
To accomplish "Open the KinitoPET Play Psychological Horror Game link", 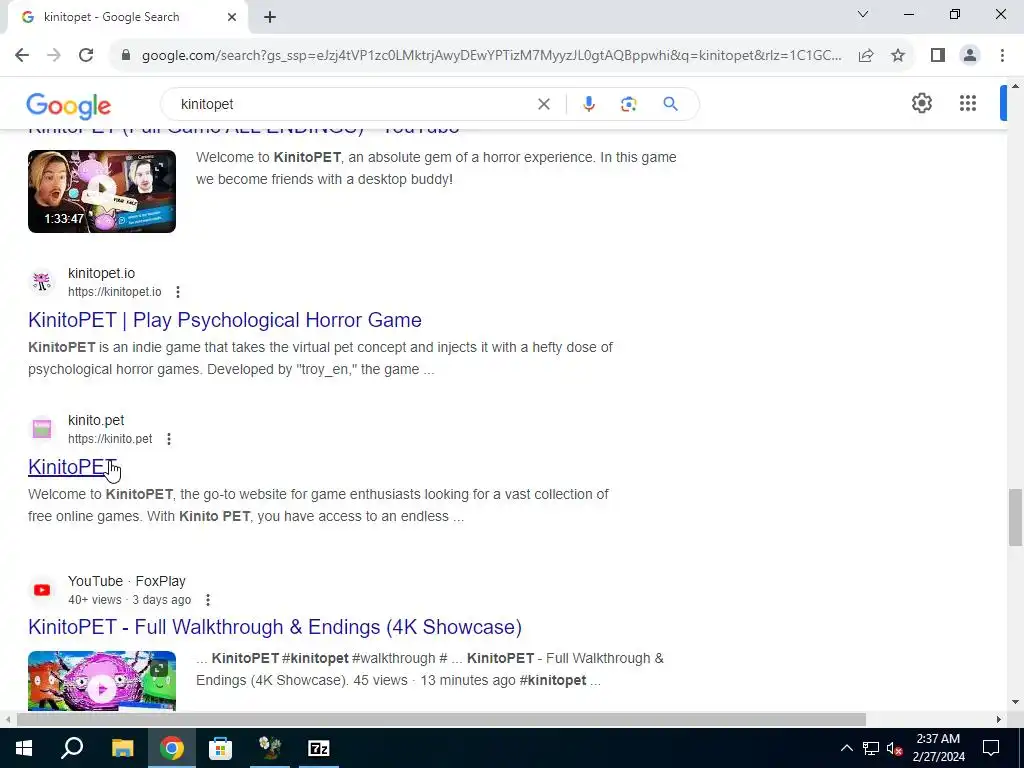I will [225, 320].
